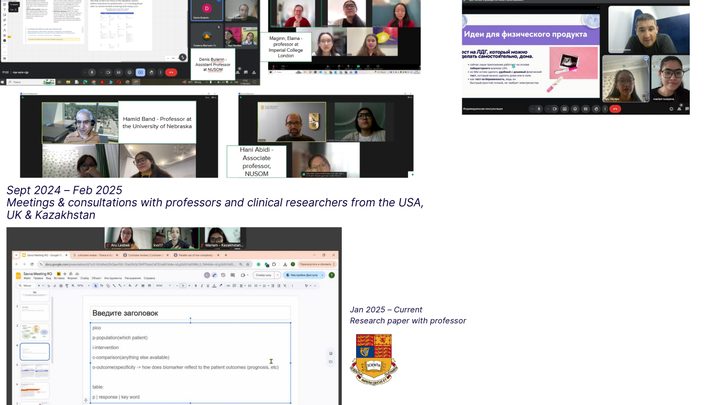This screenshot has height=405, width=720.
Task: Click the Slides account avatar
Action: coord(332,275)
